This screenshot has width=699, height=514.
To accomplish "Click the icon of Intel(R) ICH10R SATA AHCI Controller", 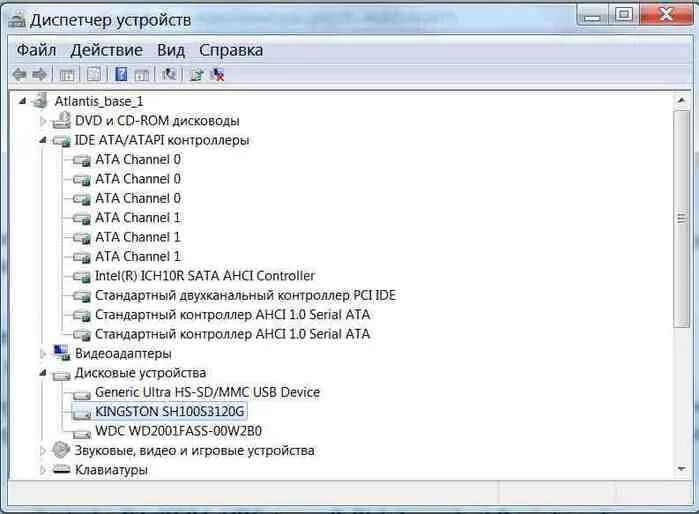I will pos(82,276).
